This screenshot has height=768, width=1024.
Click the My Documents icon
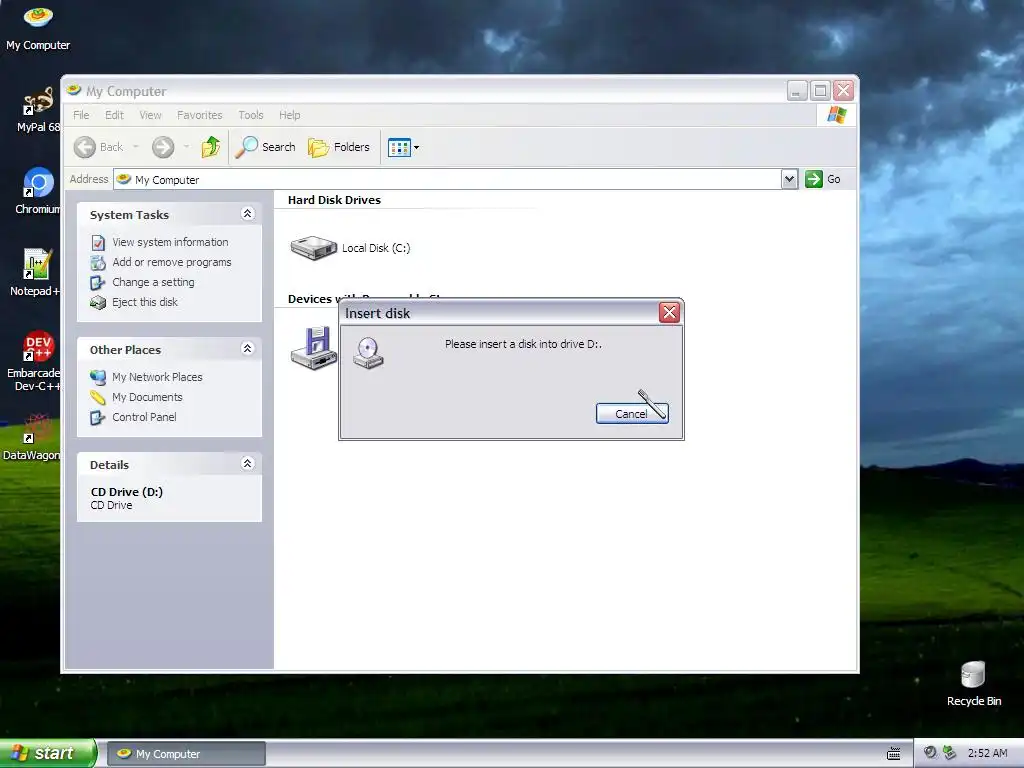click(98, 398)
